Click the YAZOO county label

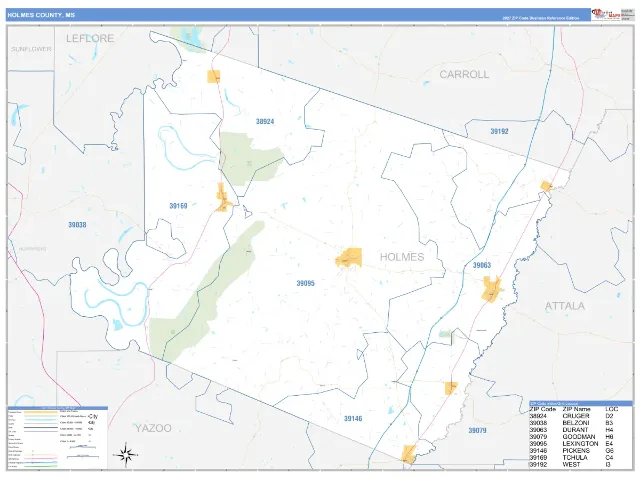[153, 428]
